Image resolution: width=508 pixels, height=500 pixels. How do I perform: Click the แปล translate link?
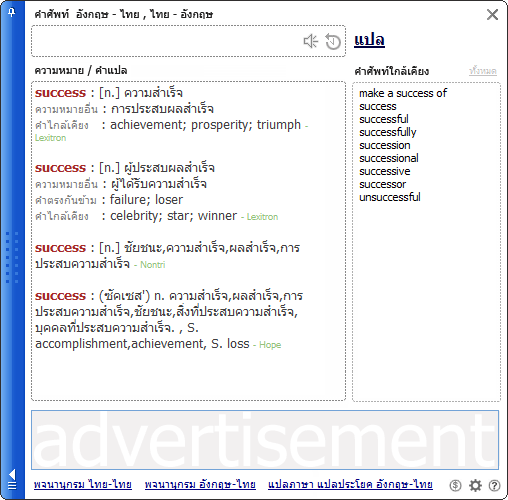click(369, 40)
